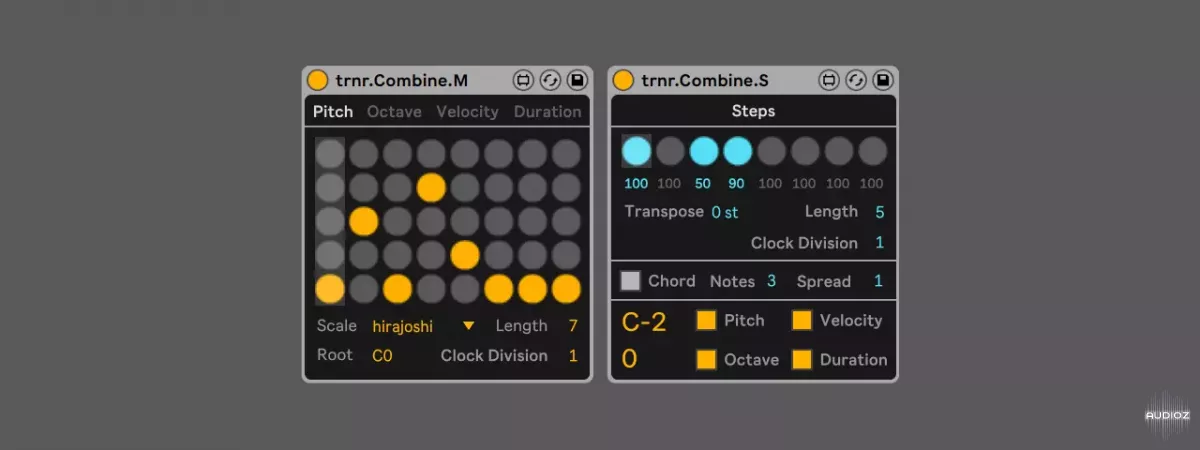The image size is (1200, 450).
Task: Open the Scale dropdown arrow next to hirajoshi
Action: point(468,325)
